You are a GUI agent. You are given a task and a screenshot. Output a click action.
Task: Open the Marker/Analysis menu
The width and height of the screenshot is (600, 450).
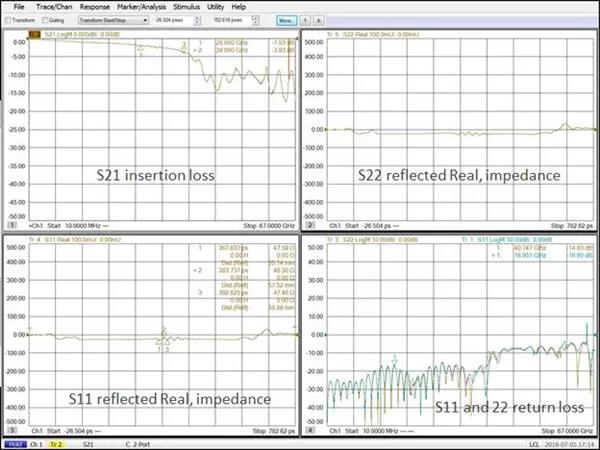140,6
